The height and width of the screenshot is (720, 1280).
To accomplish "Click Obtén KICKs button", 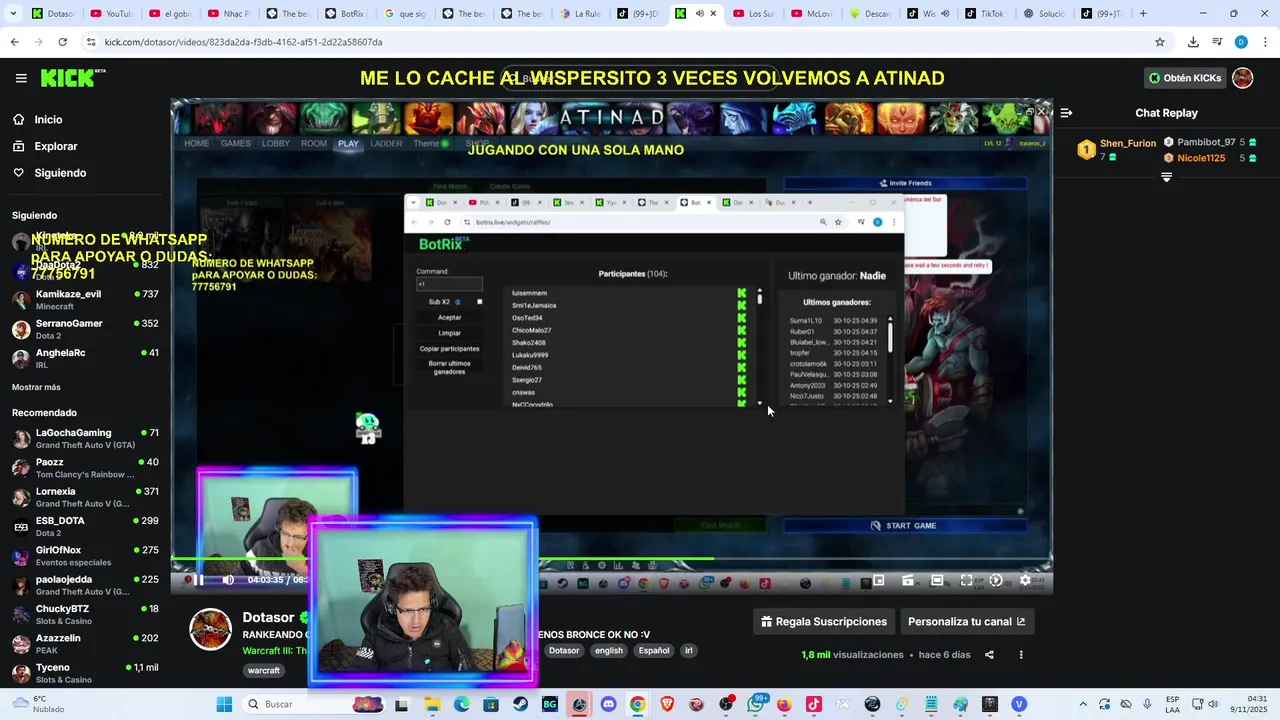I will pos(1185,78).
